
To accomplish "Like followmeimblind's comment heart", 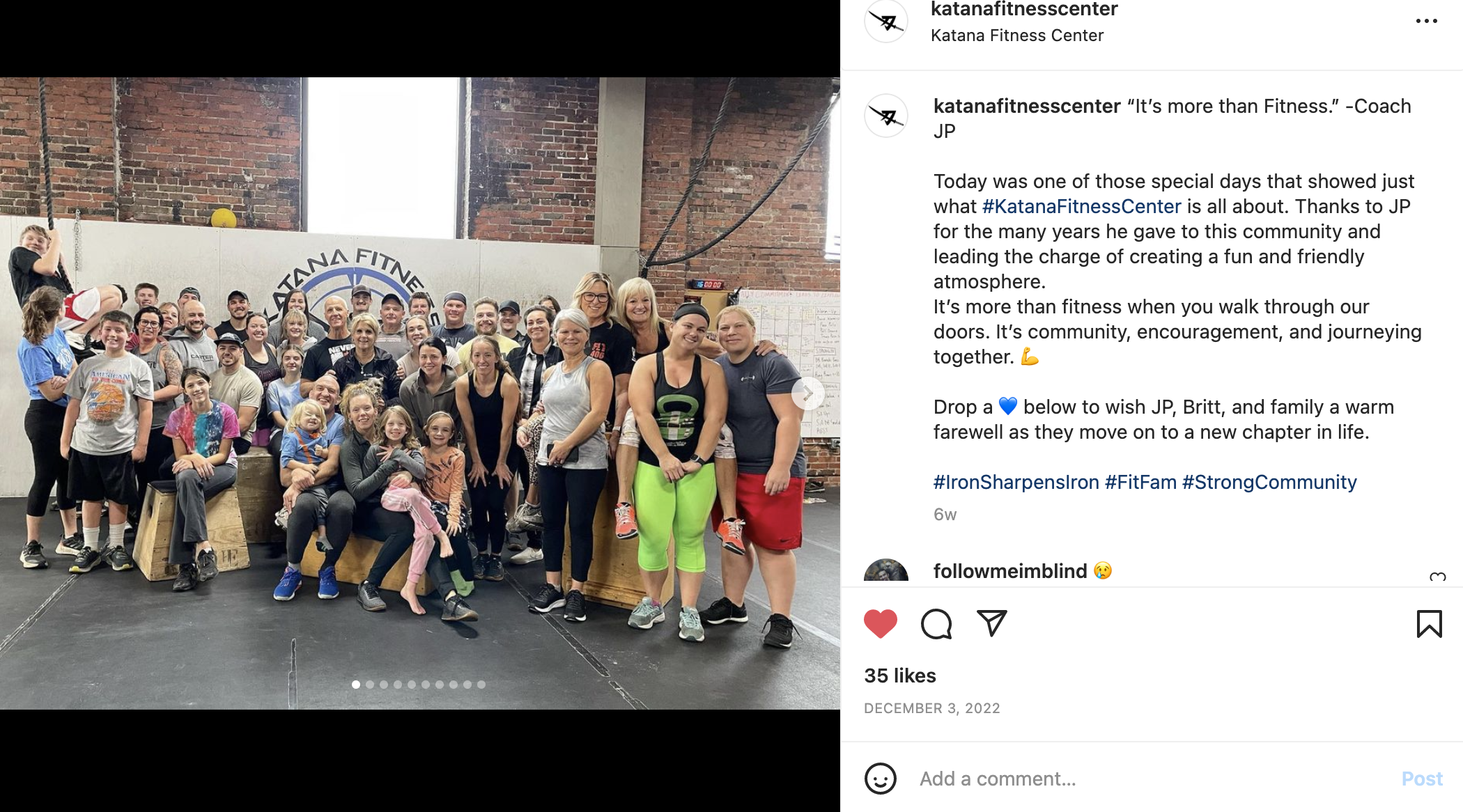I will (1437, 576).
